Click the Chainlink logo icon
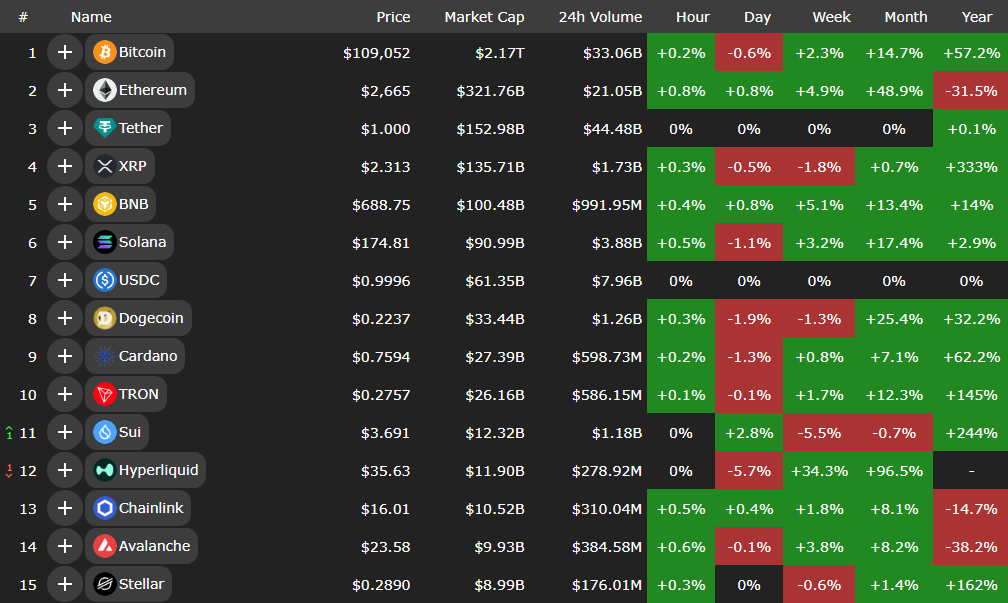The width and height of the screenshot is (1008, 603). [x=104, y=508]
